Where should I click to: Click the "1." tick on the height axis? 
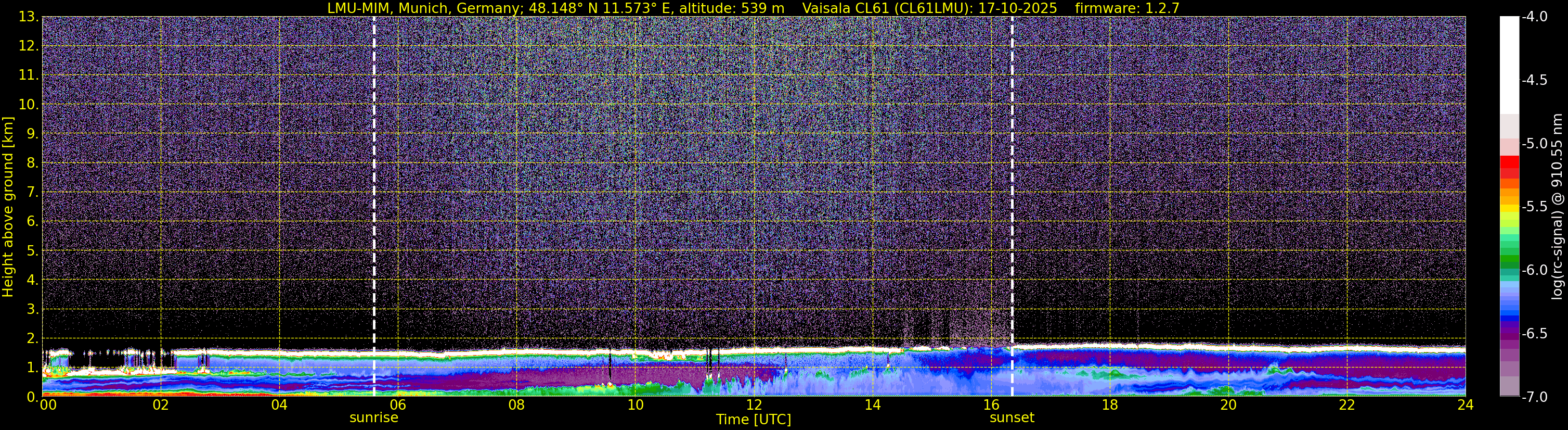[x=32, y=368]
